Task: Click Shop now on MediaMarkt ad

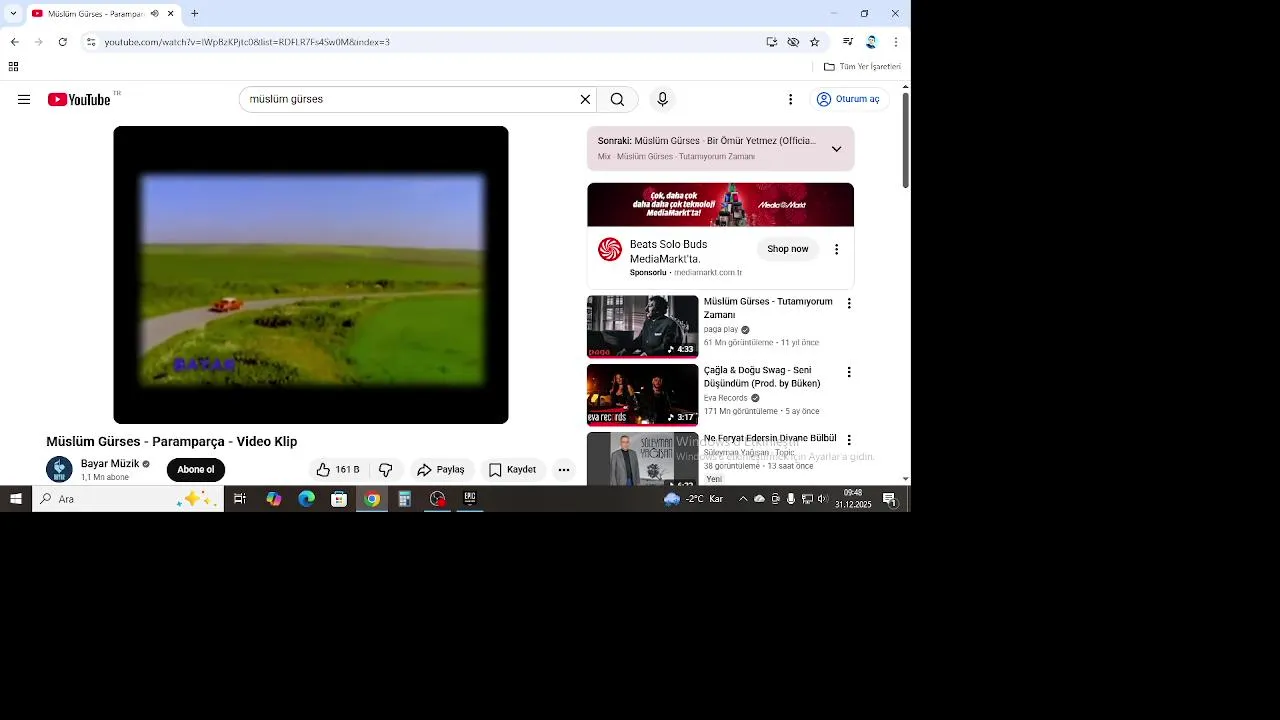Action: pyautogui.click(x=788, y=249)
